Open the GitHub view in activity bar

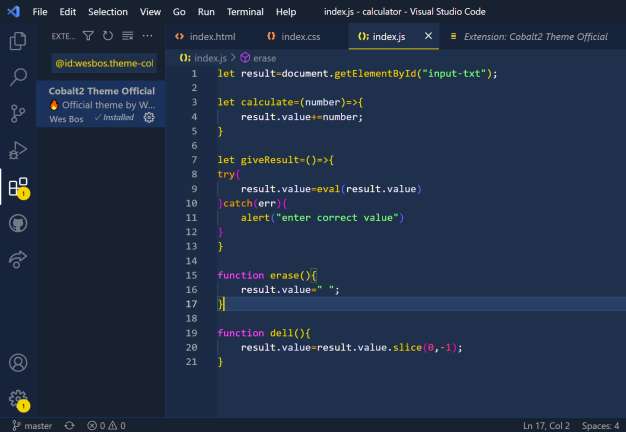pyautogui.click(x=18, y=223)
